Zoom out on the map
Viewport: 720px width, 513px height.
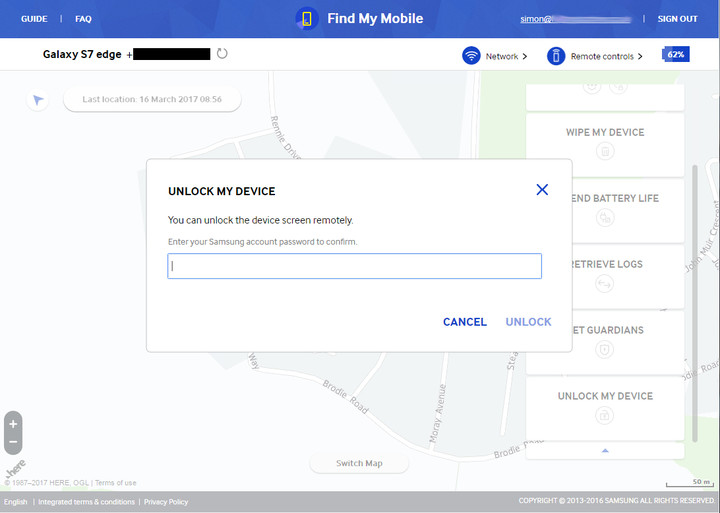tap(13, 442)
